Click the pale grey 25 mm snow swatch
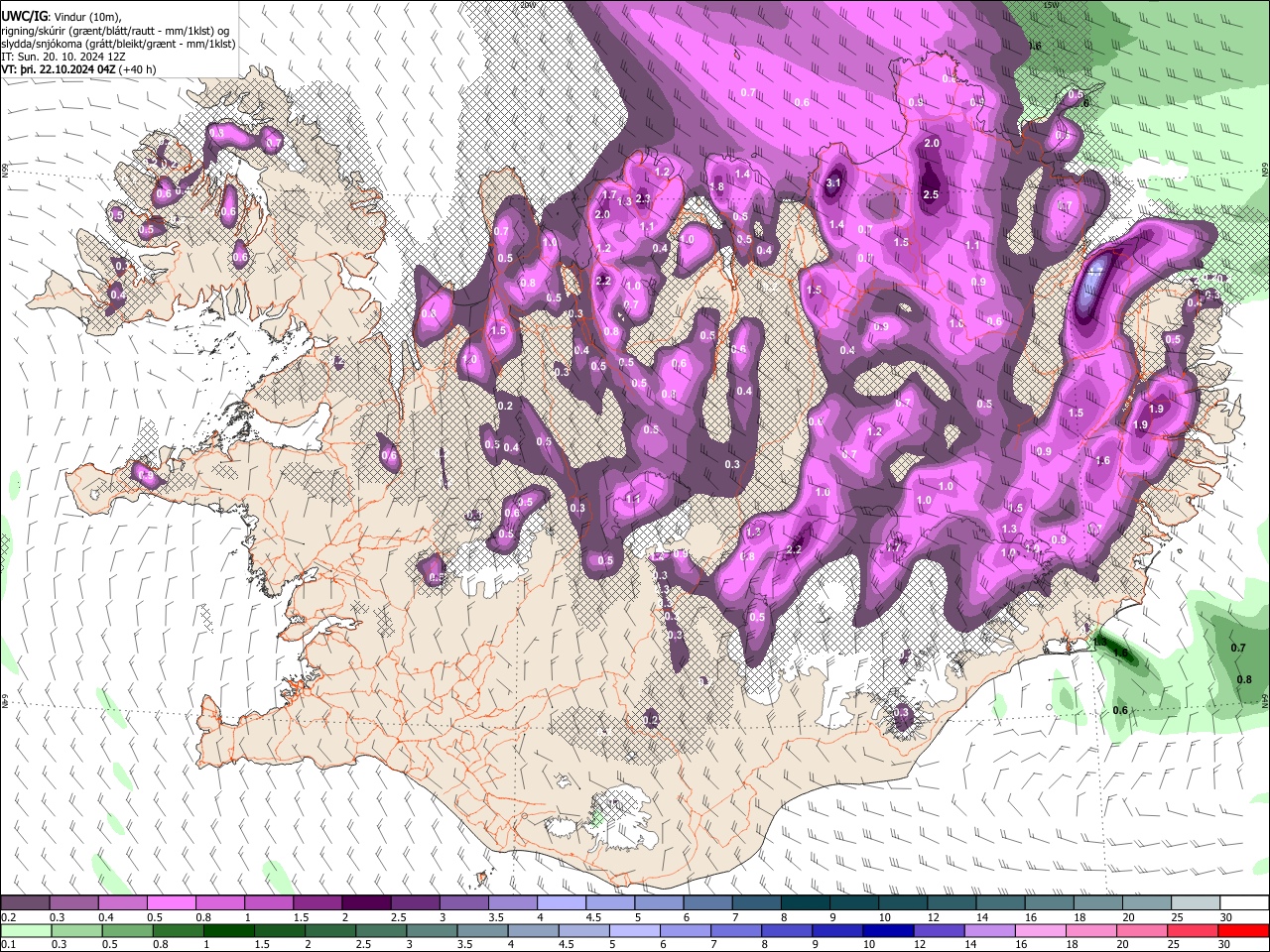 [x=1196, y=903]
